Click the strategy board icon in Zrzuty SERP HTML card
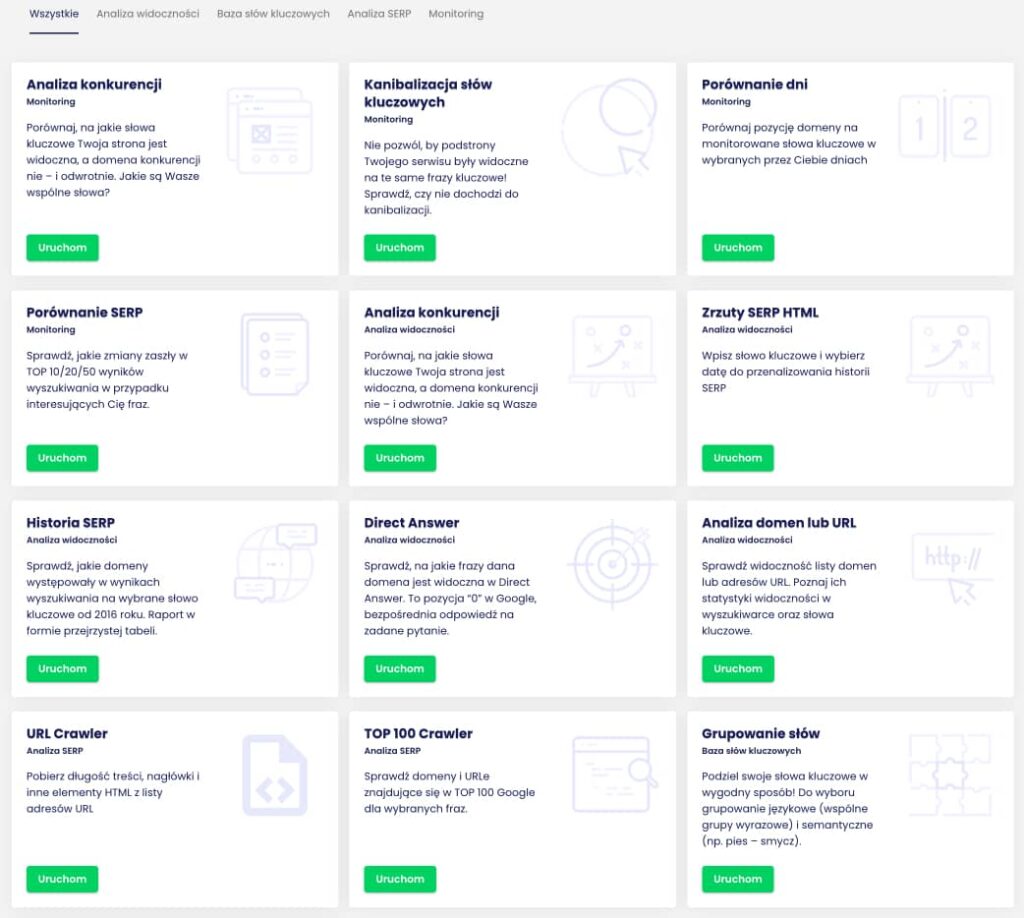The height and width of the screenshot is (918, 1024). pyautogui.click(x=949, y=355)
